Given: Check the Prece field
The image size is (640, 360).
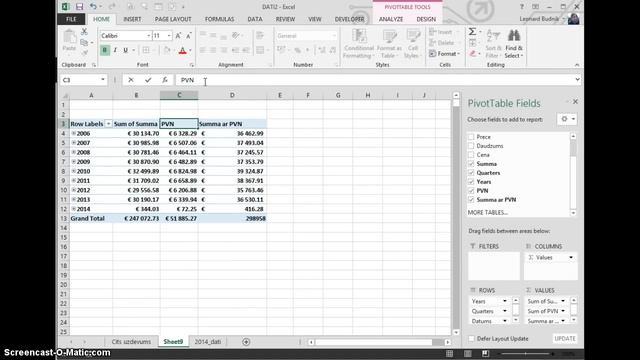Looking at the screenshot, I should pos(471,137).
